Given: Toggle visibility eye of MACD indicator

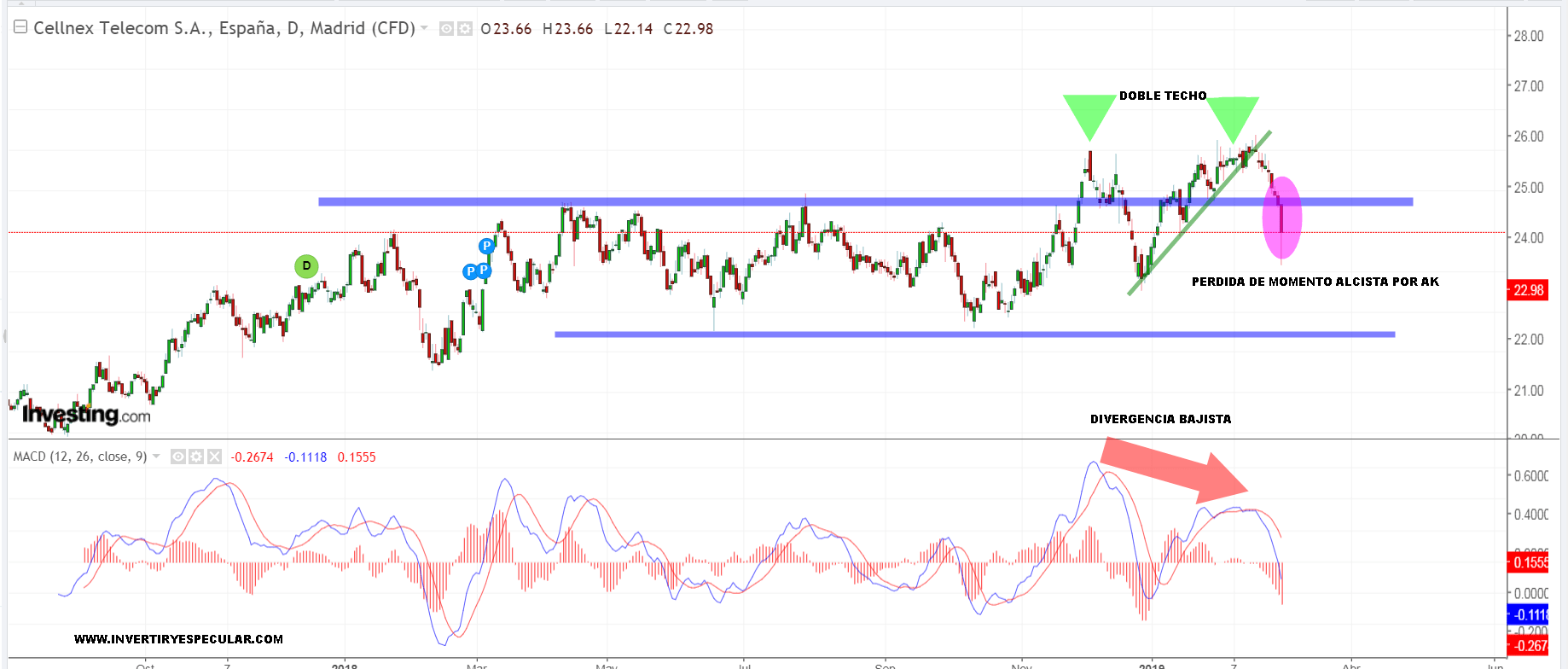Looking at the screenshot, I should [x=178, y=457].
